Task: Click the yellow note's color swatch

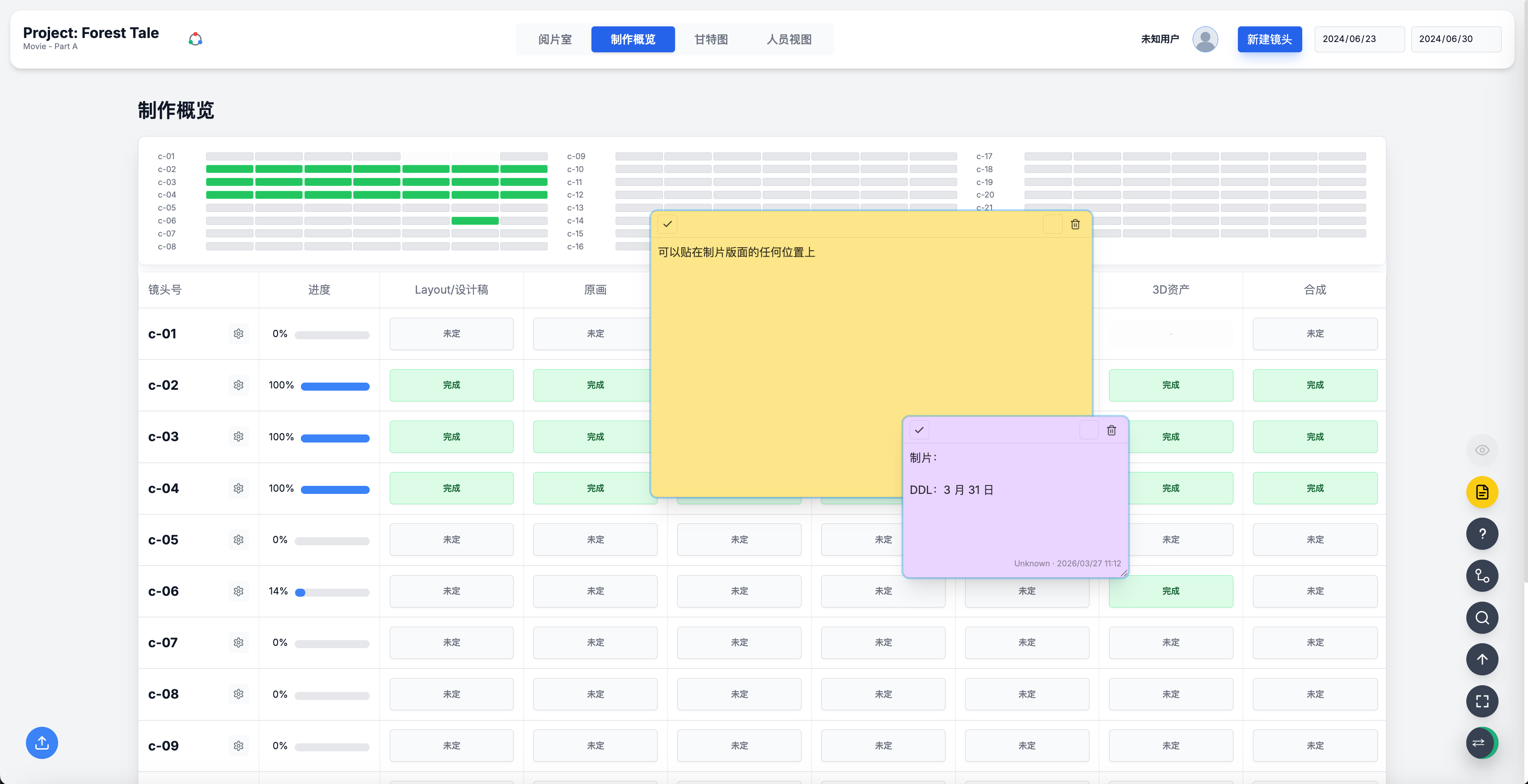Action: pyautogui.click(x=1052, y=224)
